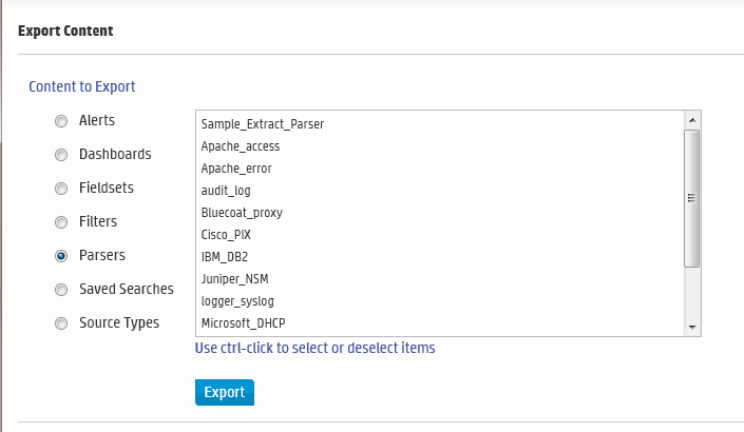Select the Dashboards radio option

(x=60, y=155)
